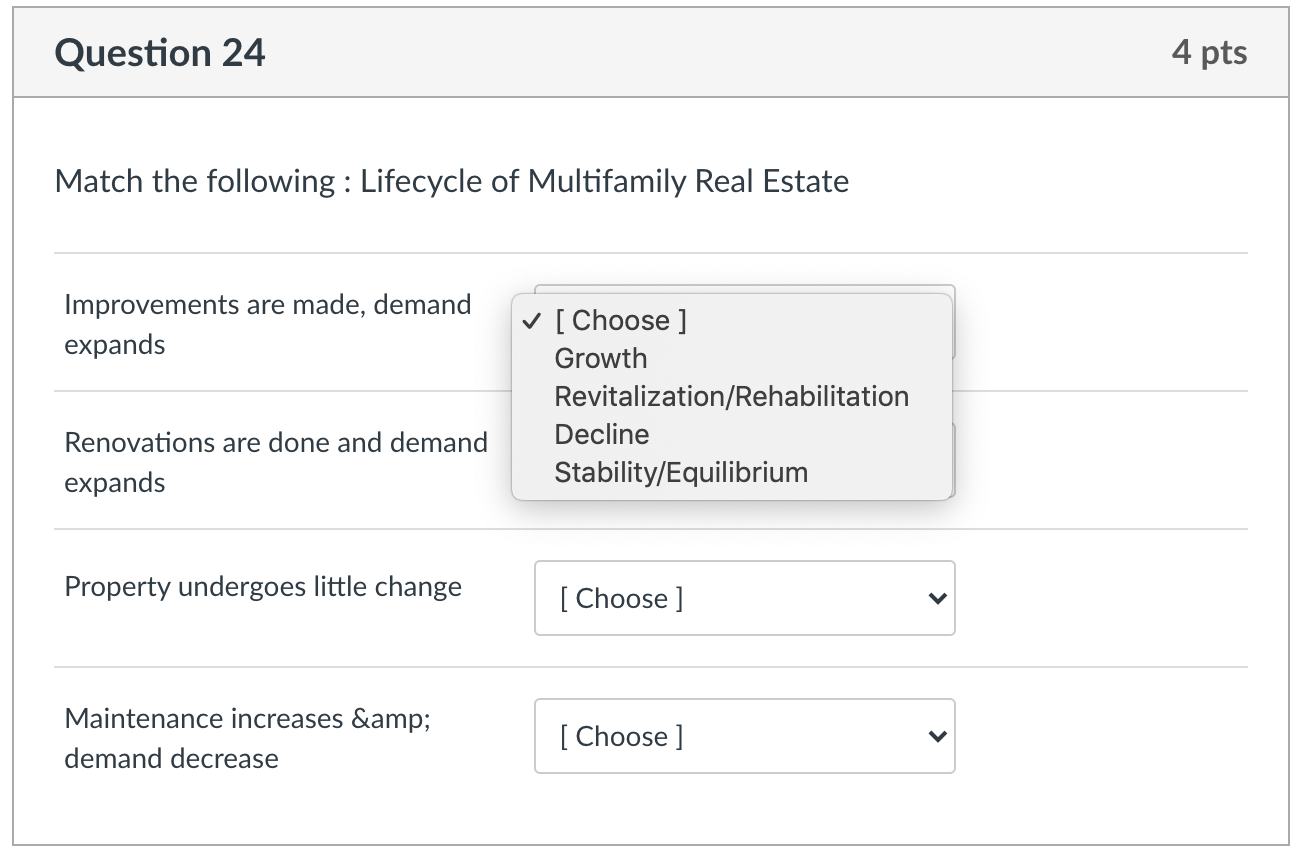Click the chevron arrow on the Property undergoes little change dropdown
Image resolution: width=1304 pixels, height=868 pixels.
pyautogui.click(x=936, y=599)
